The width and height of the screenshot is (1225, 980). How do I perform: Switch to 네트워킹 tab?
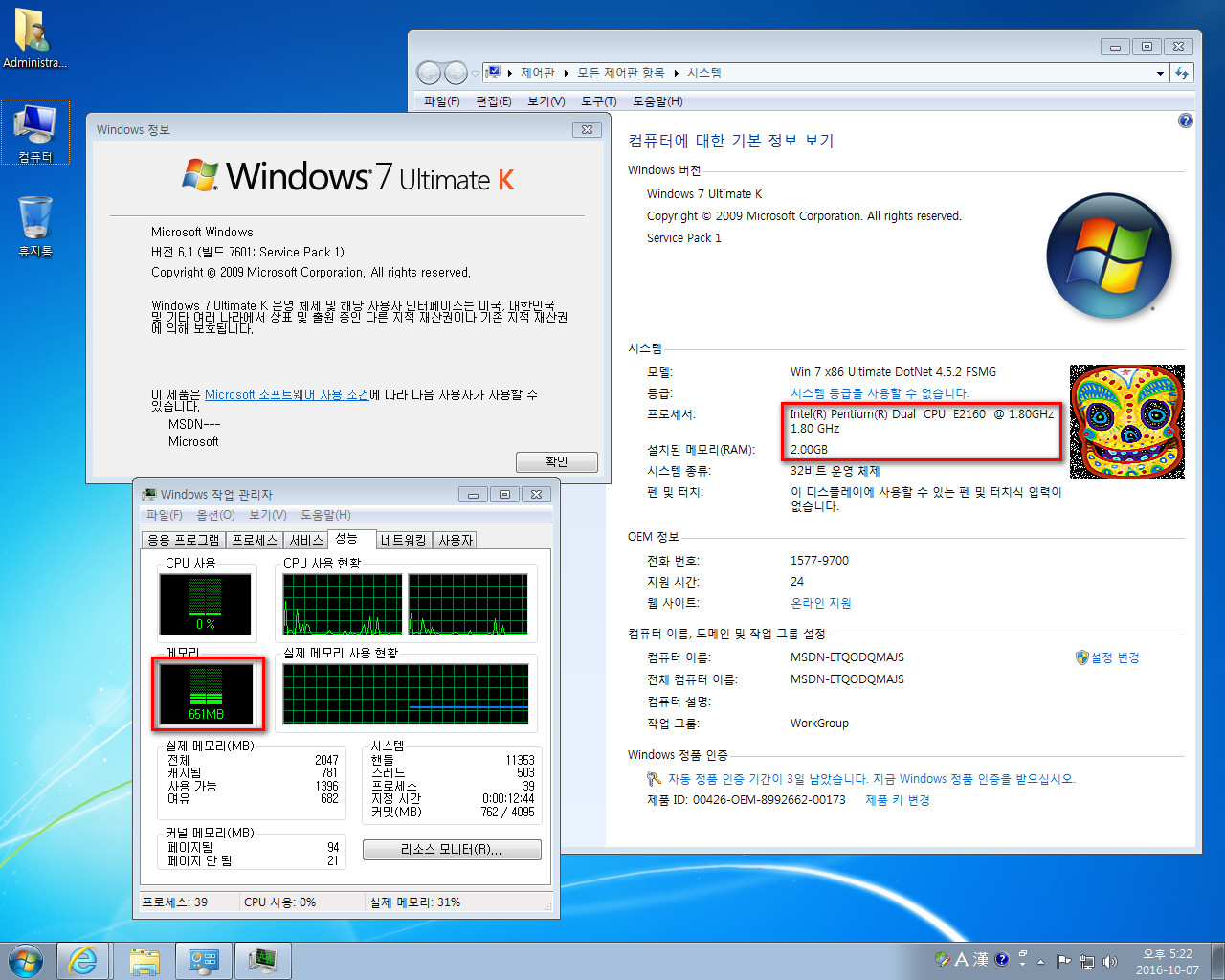[x=403, y=540]
